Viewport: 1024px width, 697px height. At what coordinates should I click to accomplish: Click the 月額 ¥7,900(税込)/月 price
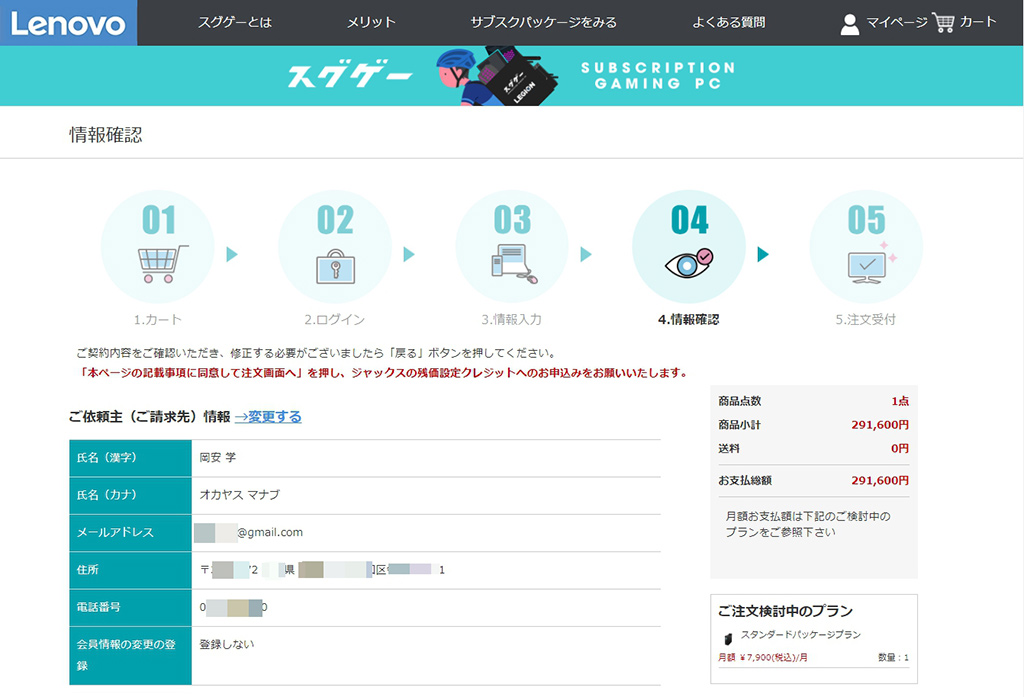(x=763, y=657)
